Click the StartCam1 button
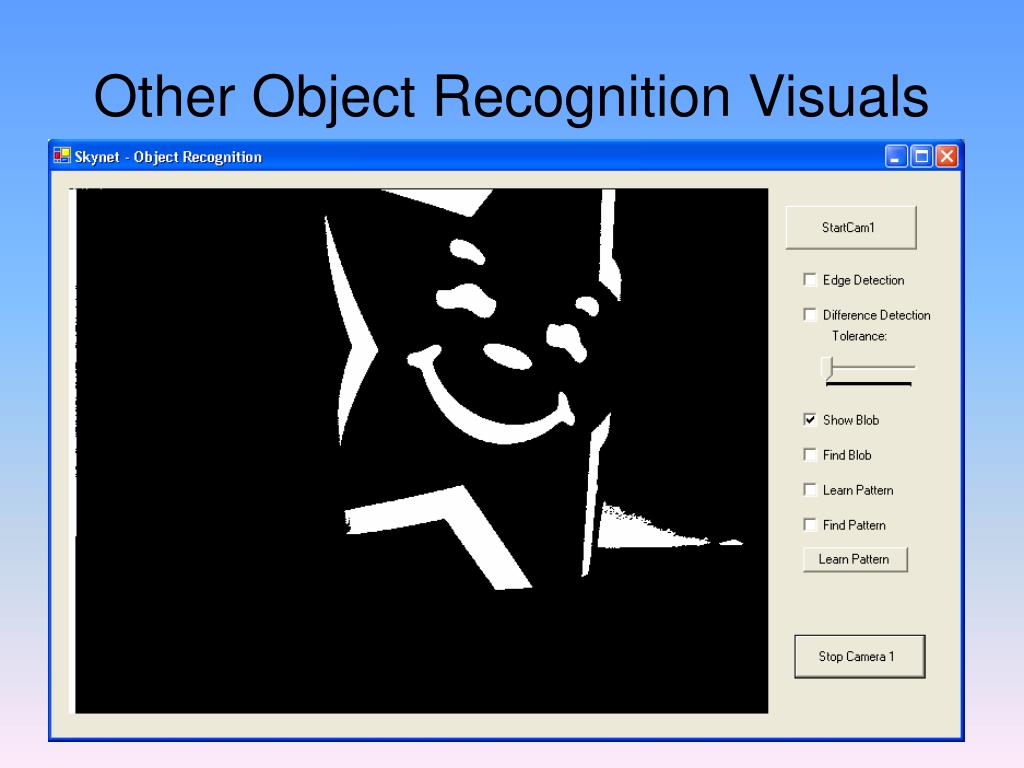Image resolution: width=1024 pixels, height=768 pixels. click(x=851, y=227)
